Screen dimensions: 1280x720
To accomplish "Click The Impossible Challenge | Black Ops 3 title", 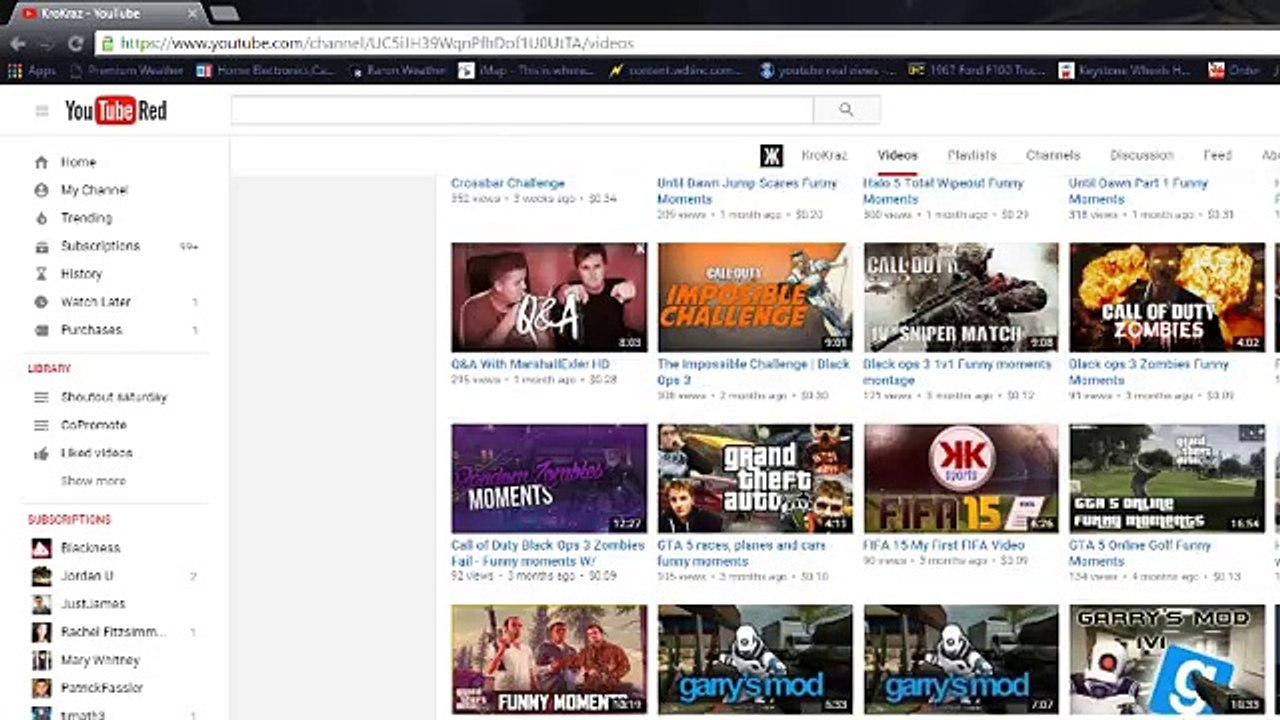I will pos(753,372).
